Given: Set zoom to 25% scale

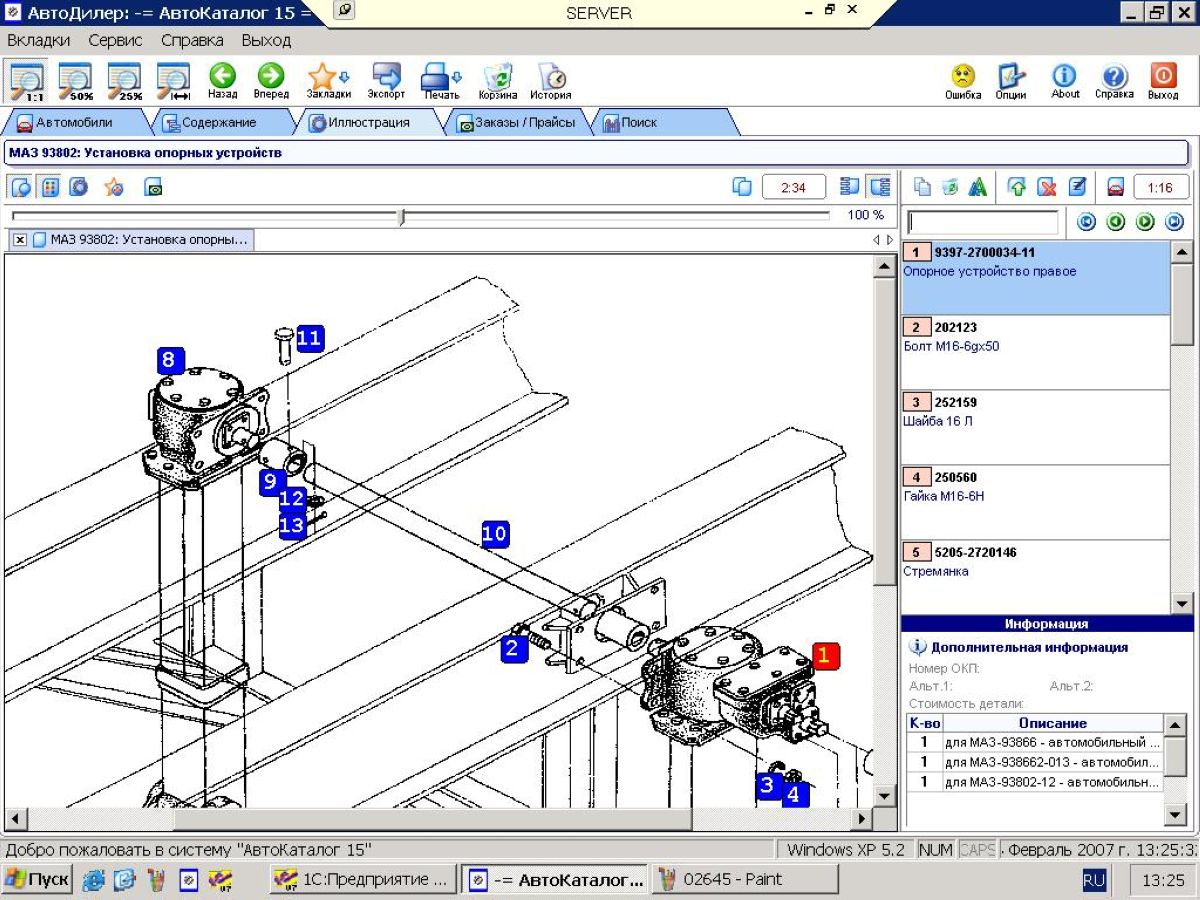Looking at the screenshot, I should pyautogui.click(x=125, y=81).
